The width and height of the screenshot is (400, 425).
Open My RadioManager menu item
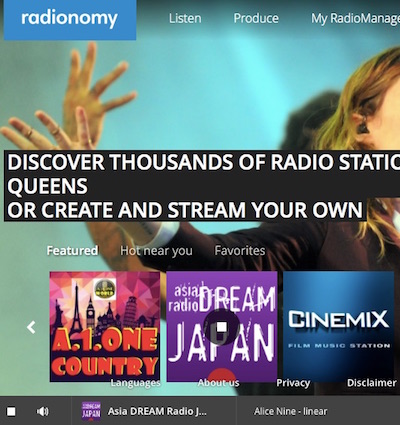(x=355, y=19)
